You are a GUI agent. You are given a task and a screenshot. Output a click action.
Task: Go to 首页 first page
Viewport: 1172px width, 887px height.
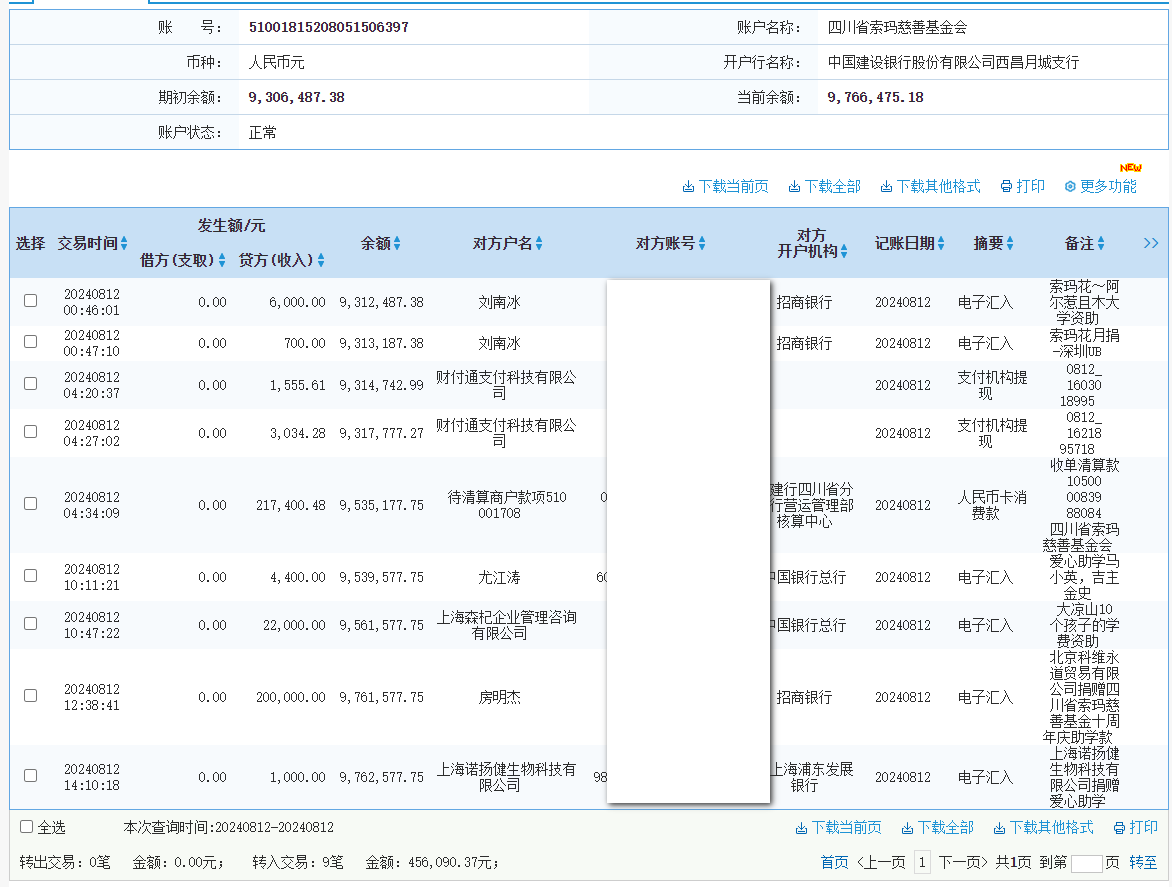tap(834, 862)
